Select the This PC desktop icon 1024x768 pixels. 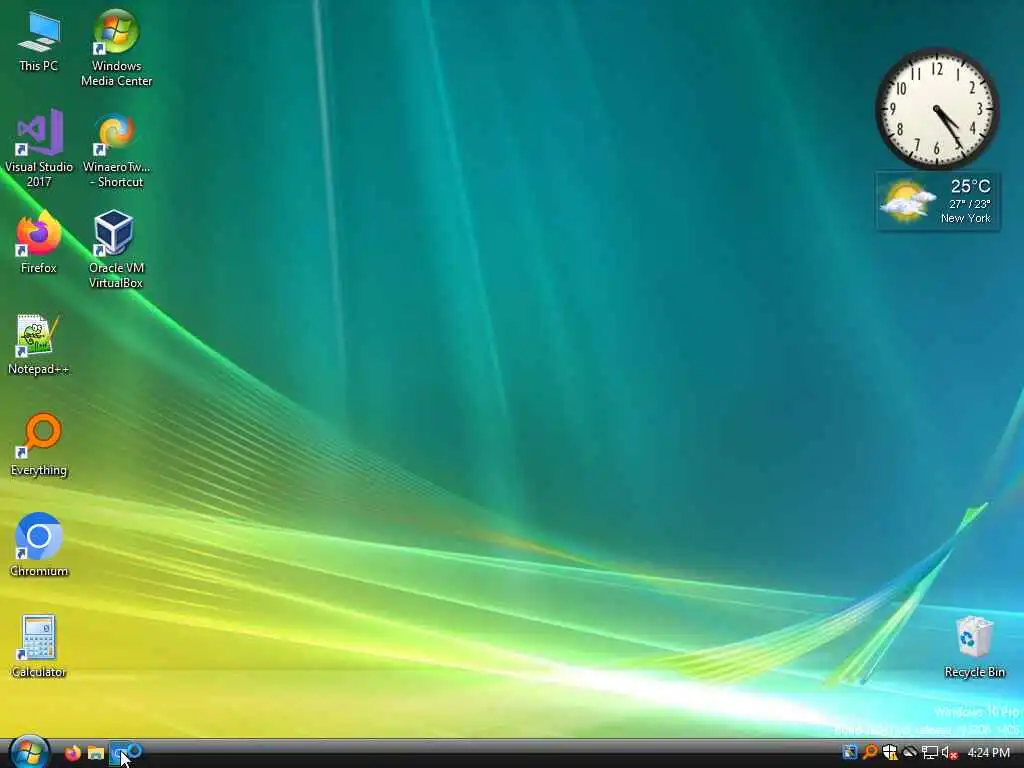pos(39,42)
